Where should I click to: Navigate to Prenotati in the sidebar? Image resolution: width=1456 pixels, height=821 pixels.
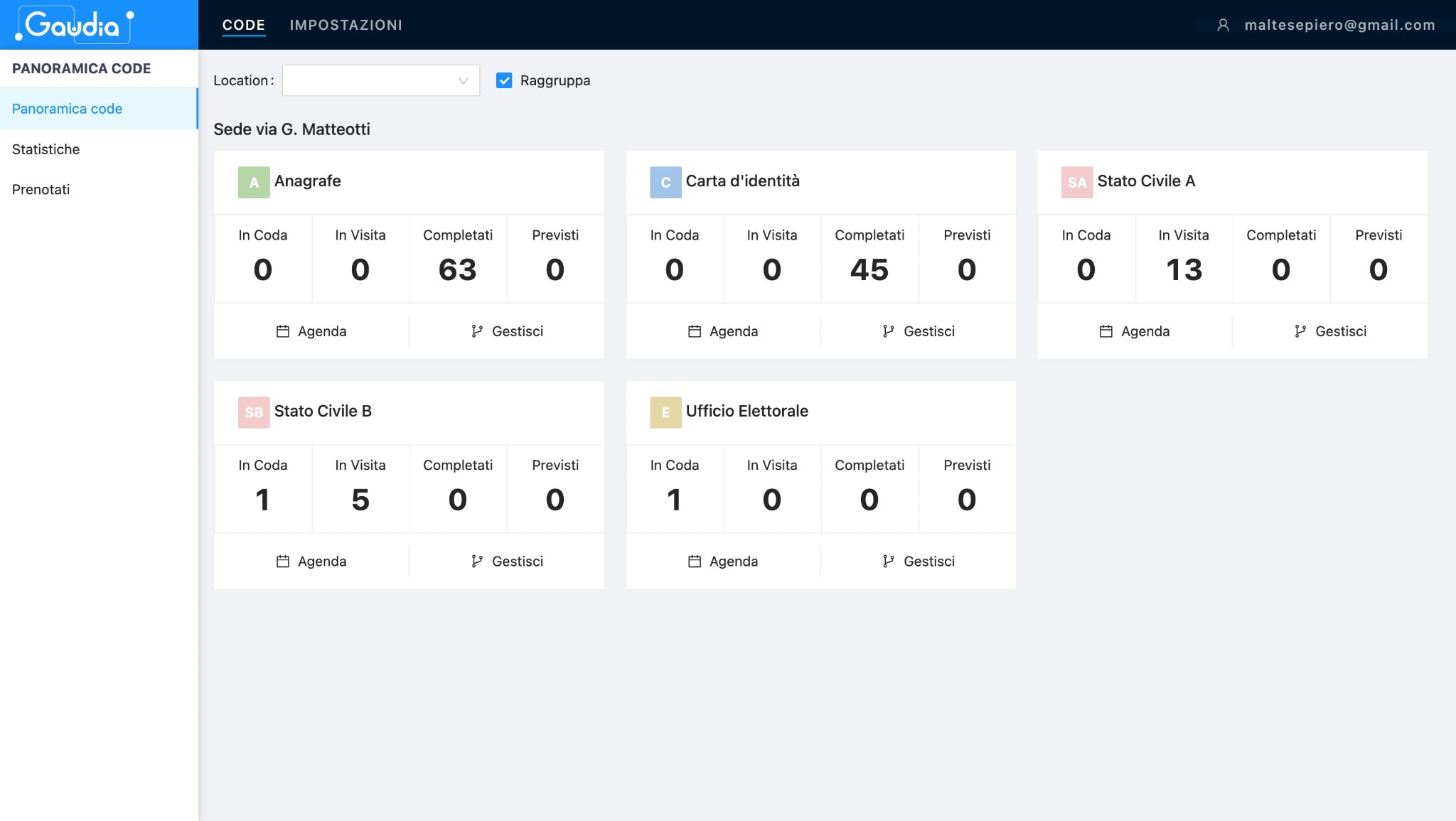(x=41, y=189)
